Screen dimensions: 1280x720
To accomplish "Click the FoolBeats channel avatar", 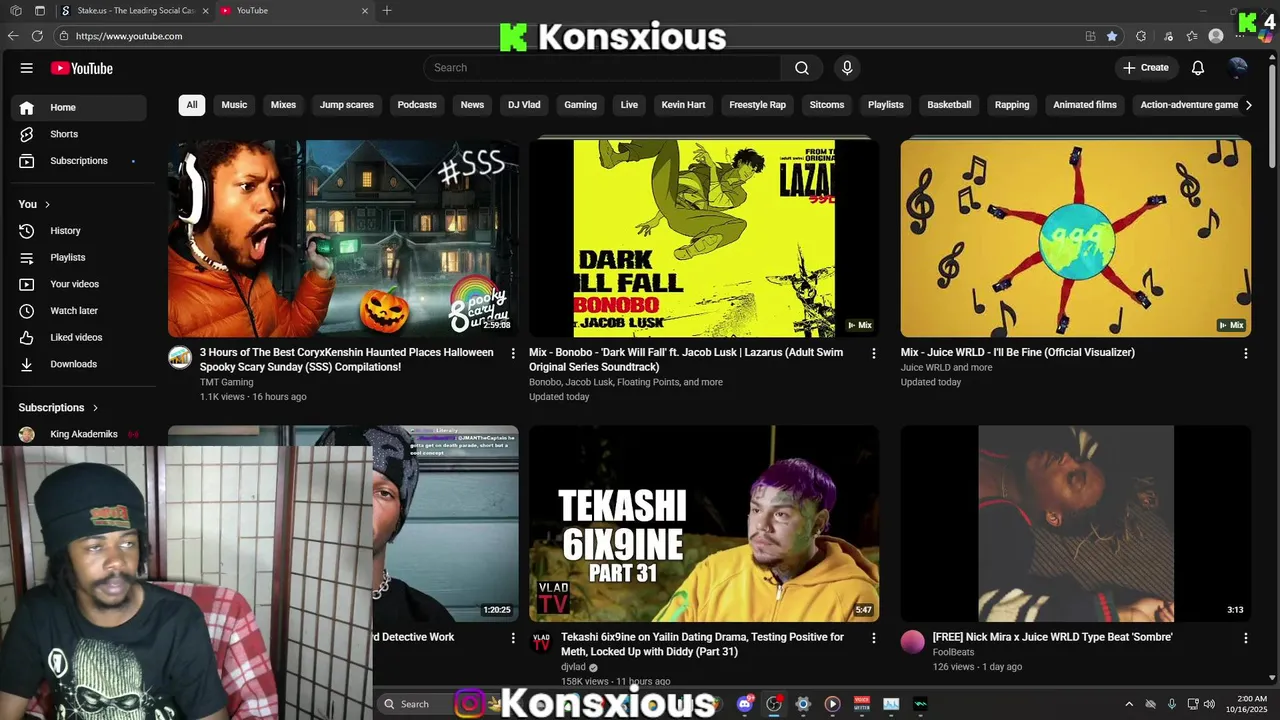I will tap(913, 642).
